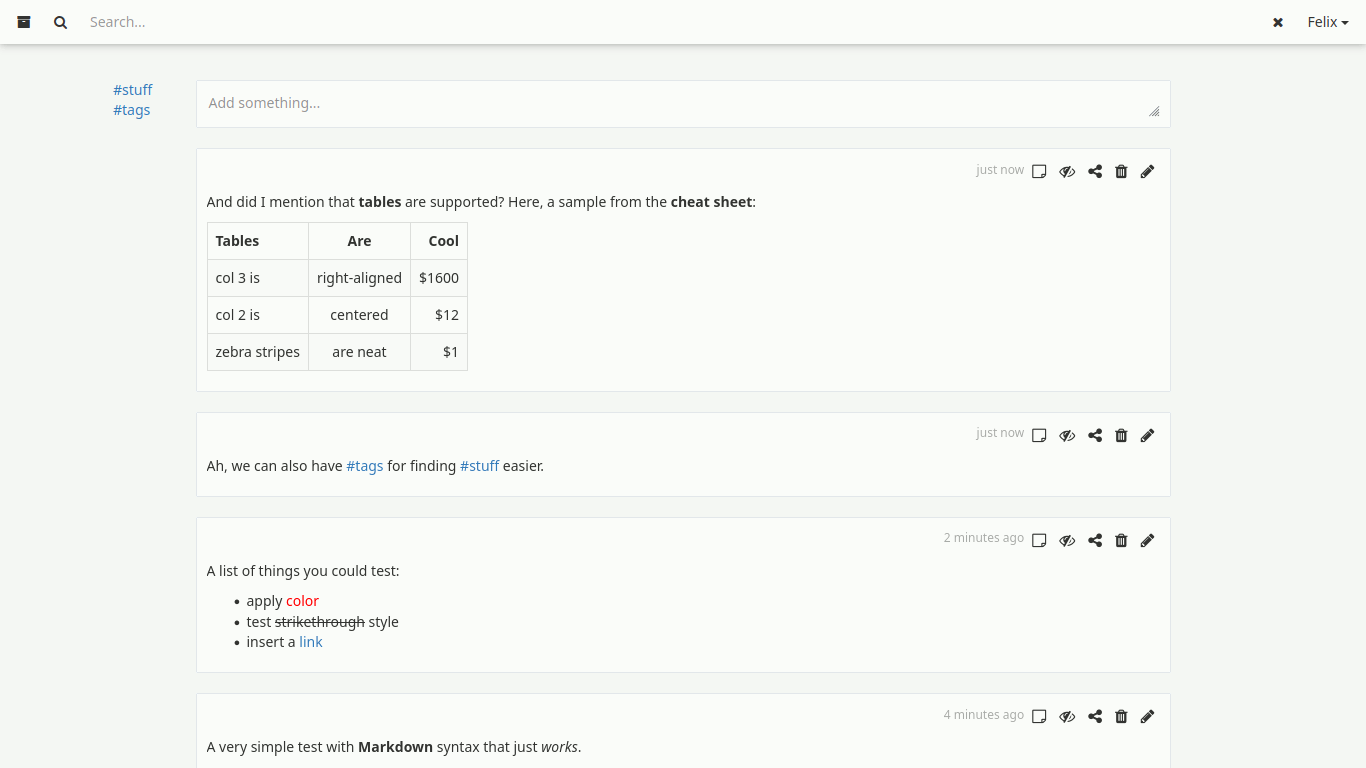
Task: Open the archive box icon in top bar
Action: pos(24,22)
